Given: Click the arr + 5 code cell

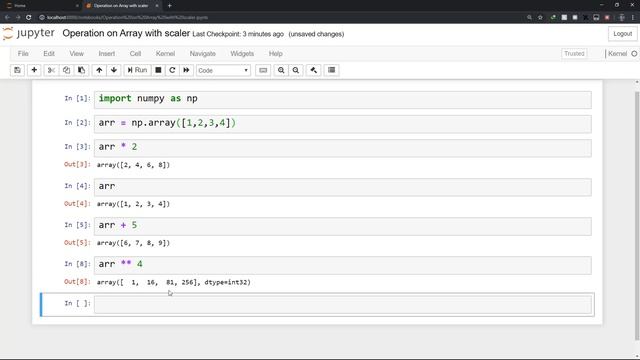Looking at the screenshot, I should point(343,226).
